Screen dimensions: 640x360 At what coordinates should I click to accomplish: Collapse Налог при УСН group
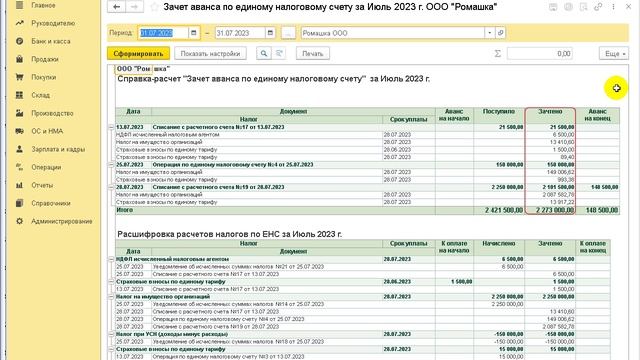(111, 334)
